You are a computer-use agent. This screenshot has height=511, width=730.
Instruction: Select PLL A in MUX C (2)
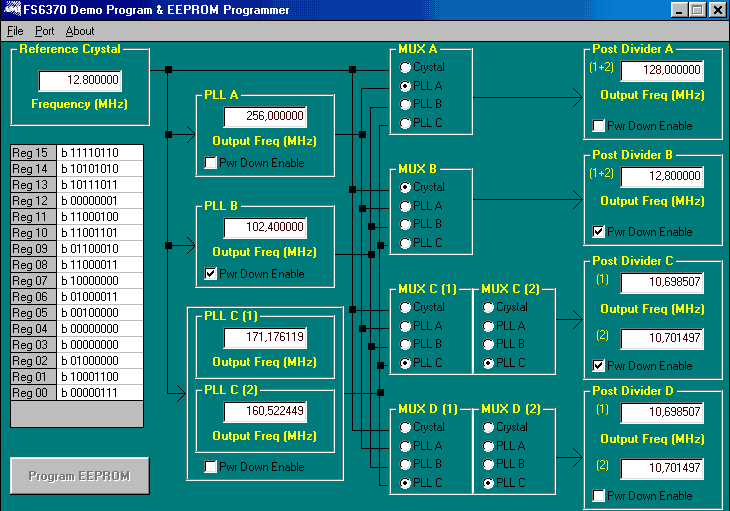point(488,326)
